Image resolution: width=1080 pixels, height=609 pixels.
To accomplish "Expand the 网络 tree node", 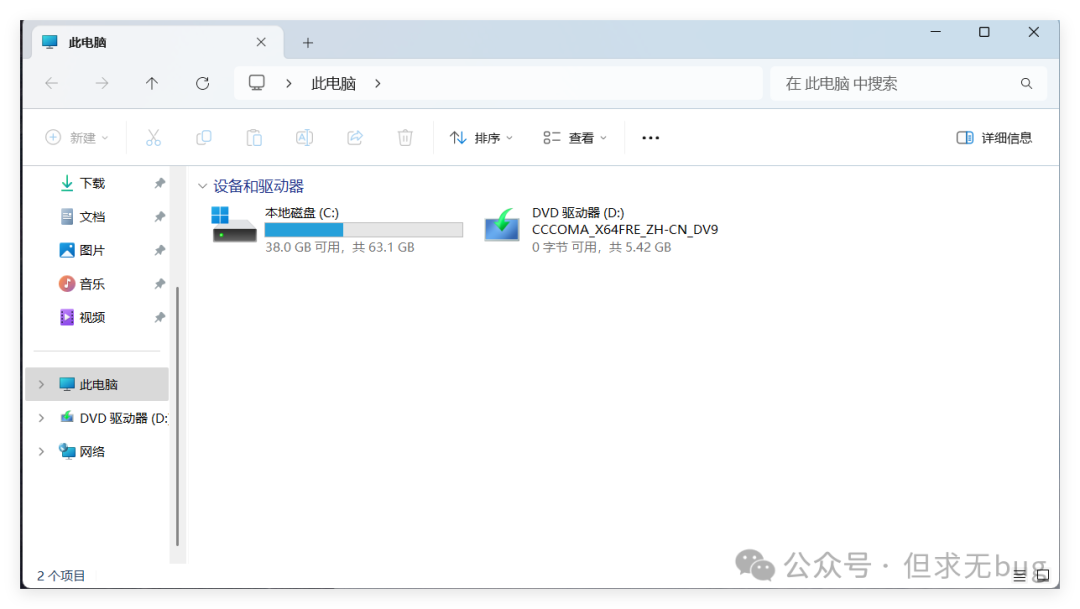I will click(41, 452).
